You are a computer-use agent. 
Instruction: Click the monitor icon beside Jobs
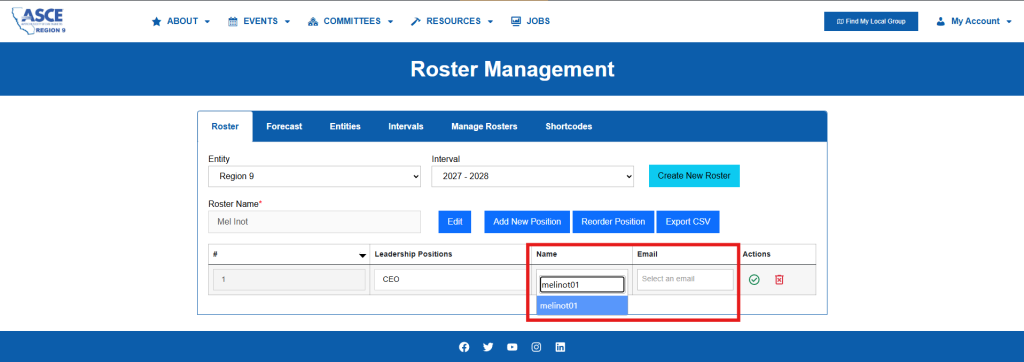pyautogui.click(x=516, y=21)
